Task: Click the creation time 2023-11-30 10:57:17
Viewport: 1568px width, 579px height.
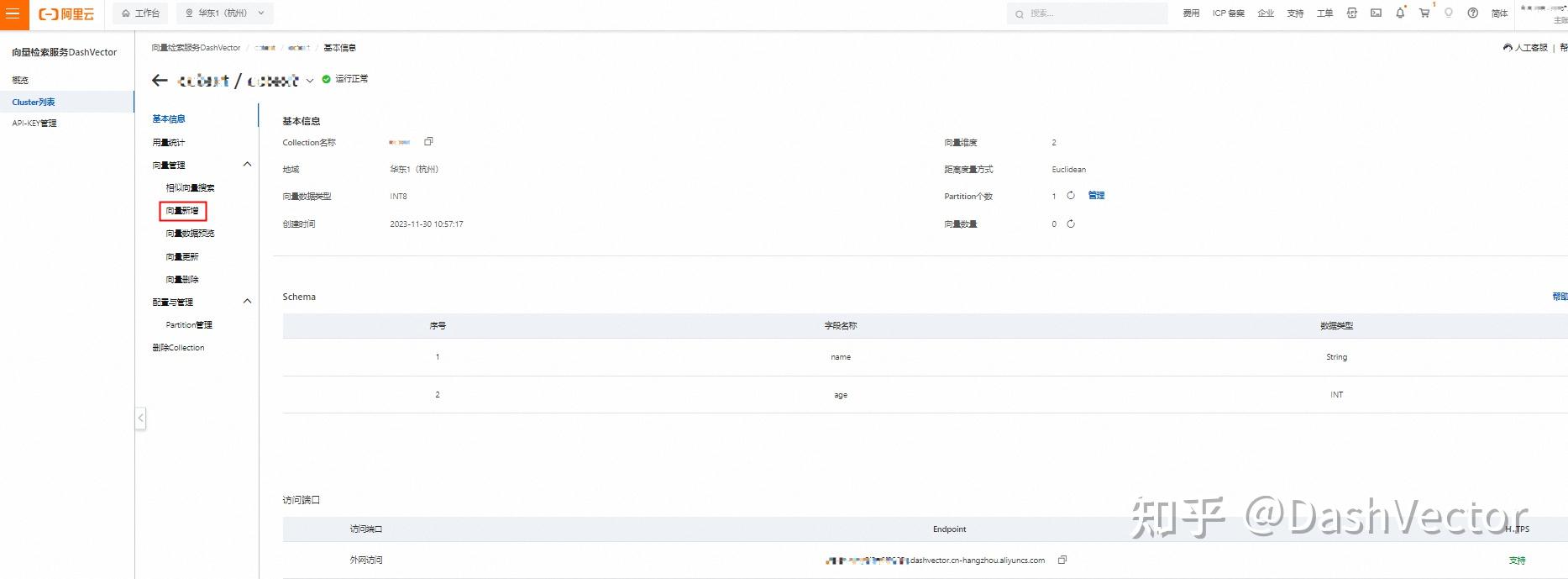Action: (427, 224)
